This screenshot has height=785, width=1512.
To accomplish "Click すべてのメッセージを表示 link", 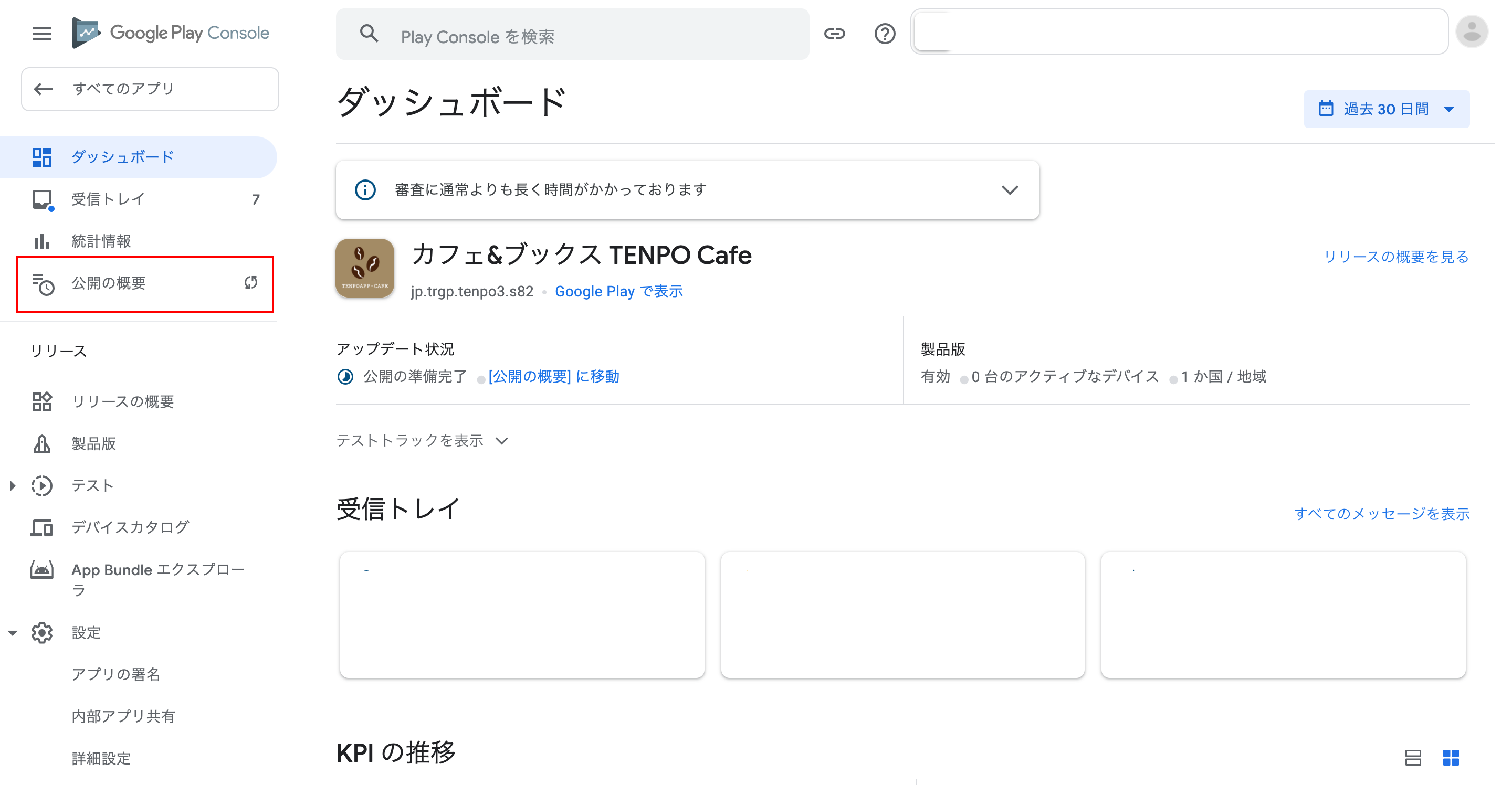I will point(1382,514).
